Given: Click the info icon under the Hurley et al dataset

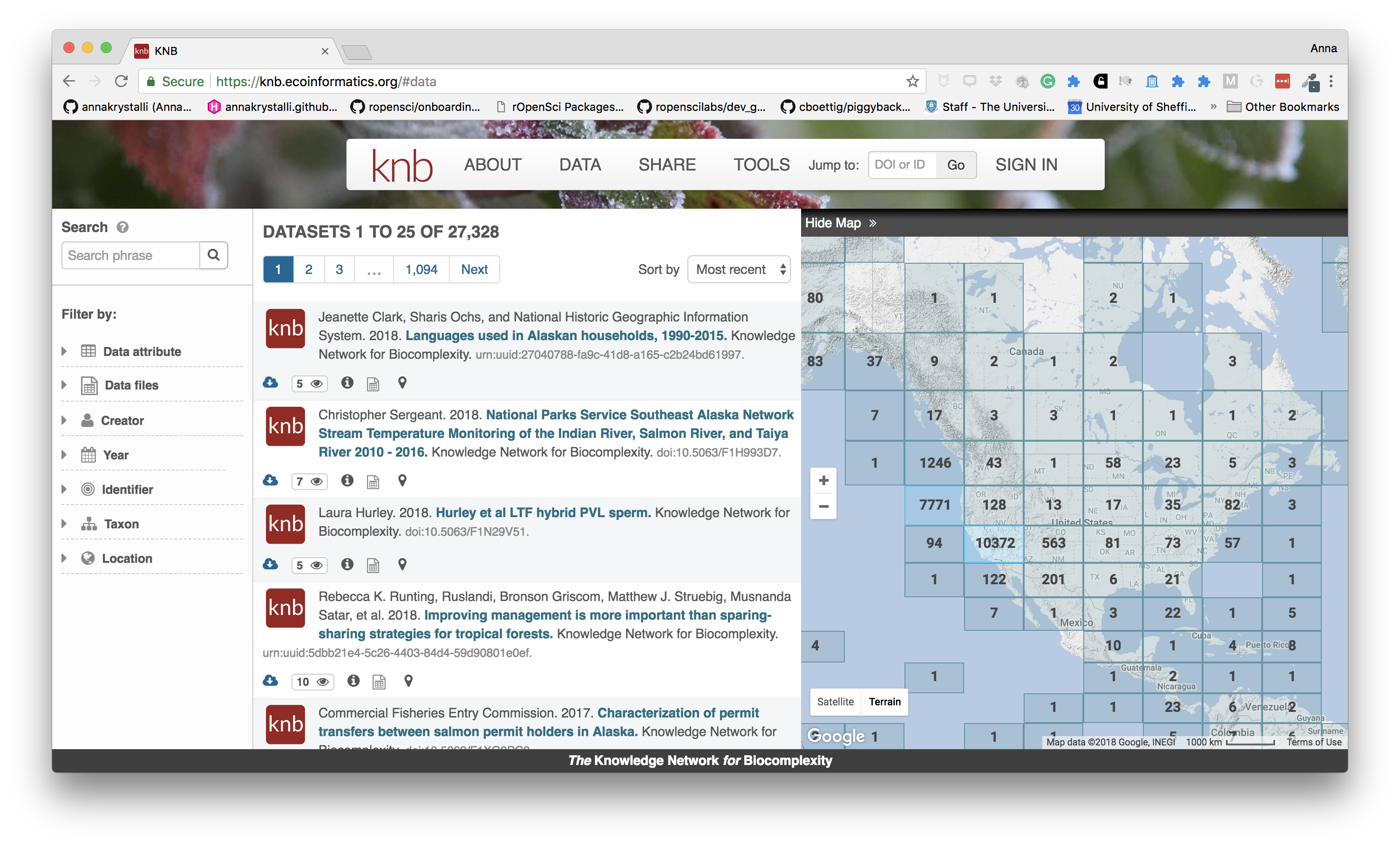Looking at the screenshot, I should point(347,564).
